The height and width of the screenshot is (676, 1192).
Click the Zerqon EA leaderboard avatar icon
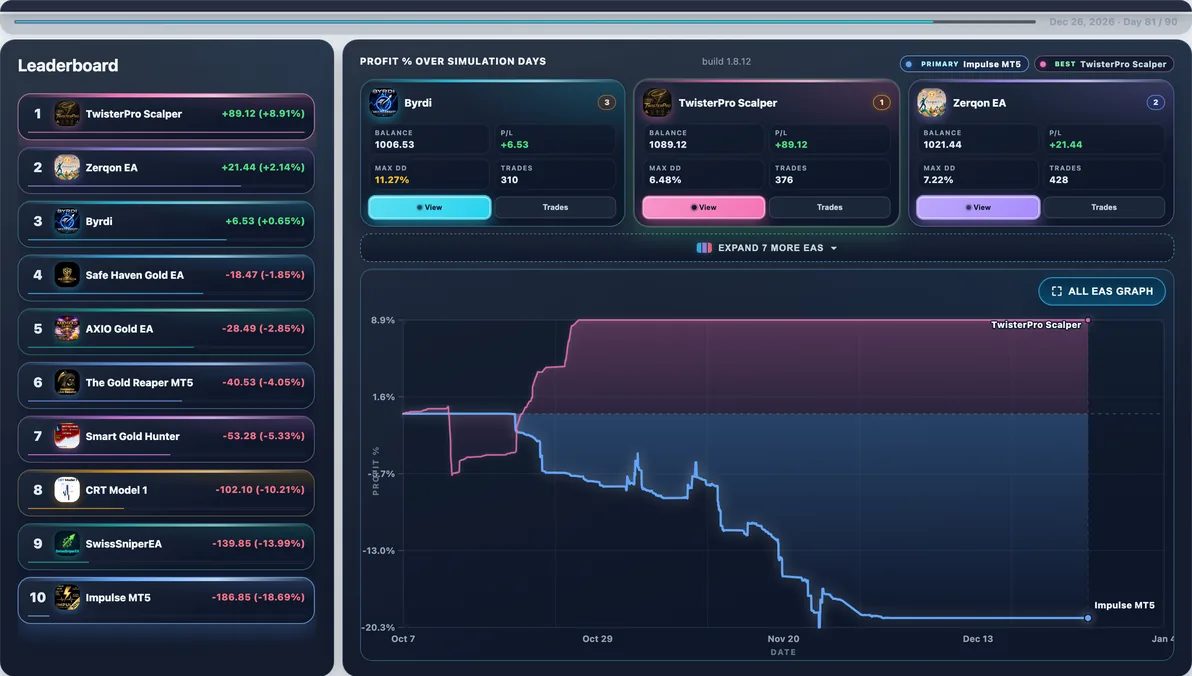pyautogui.click(x=67, y=167)
